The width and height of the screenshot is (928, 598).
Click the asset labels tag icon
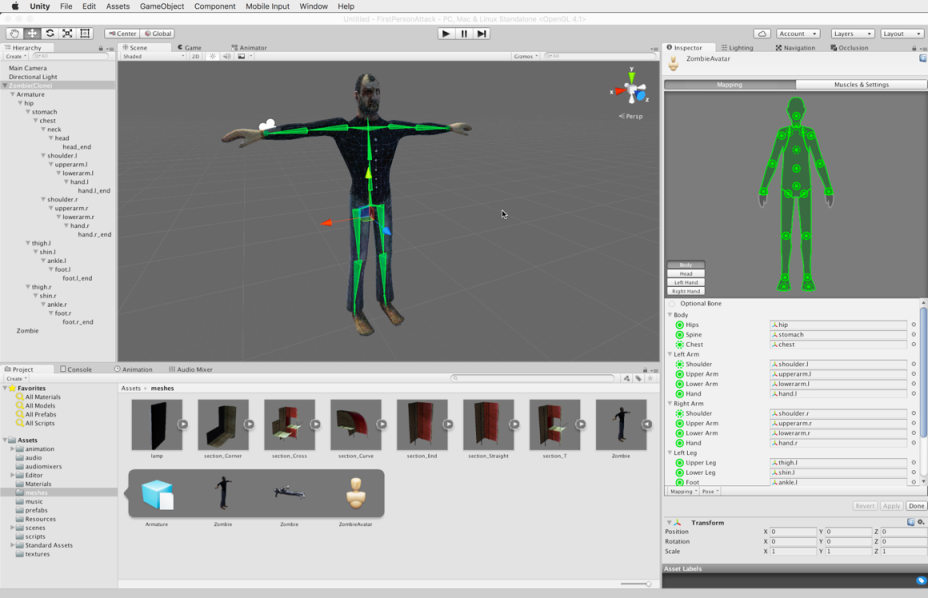click(920, 580)
